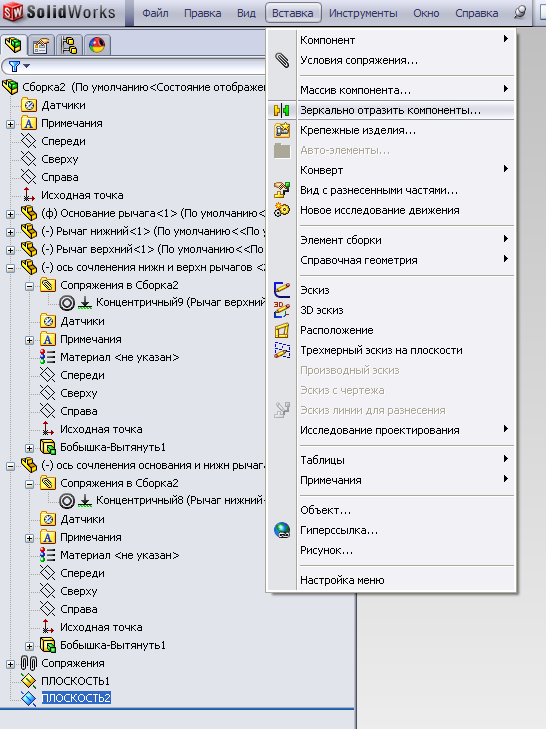Click the Эскиз sketch icon

point(282,290)
